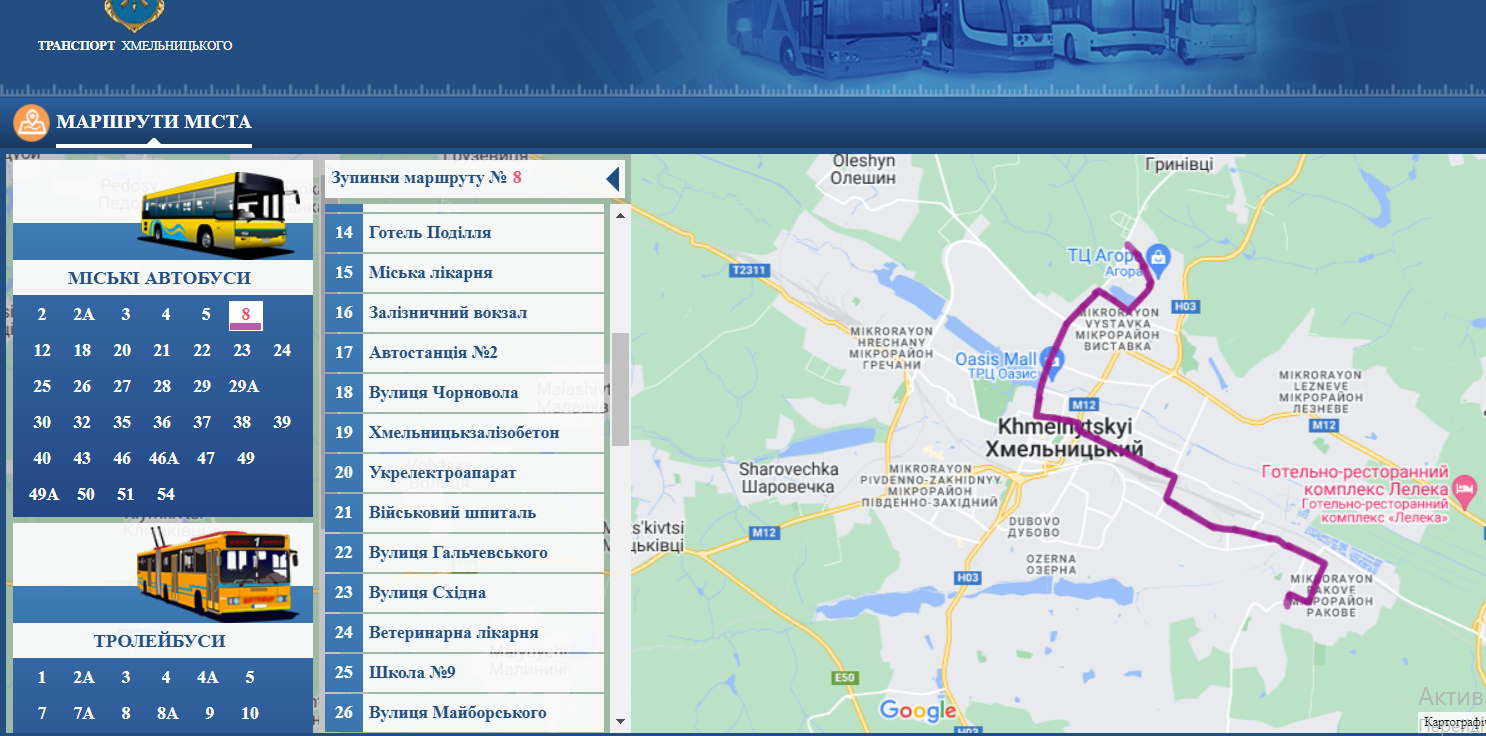
Task: Click the ТЦ Агора shopping marker on map
Action: pos(1158,256)
